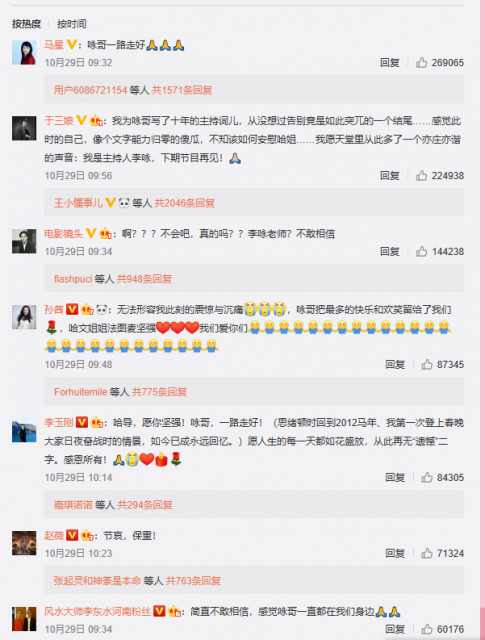This screenshot has width=485, height=640.
Task: Open the 于三娘 username link
Action: [x=59, y=120]
